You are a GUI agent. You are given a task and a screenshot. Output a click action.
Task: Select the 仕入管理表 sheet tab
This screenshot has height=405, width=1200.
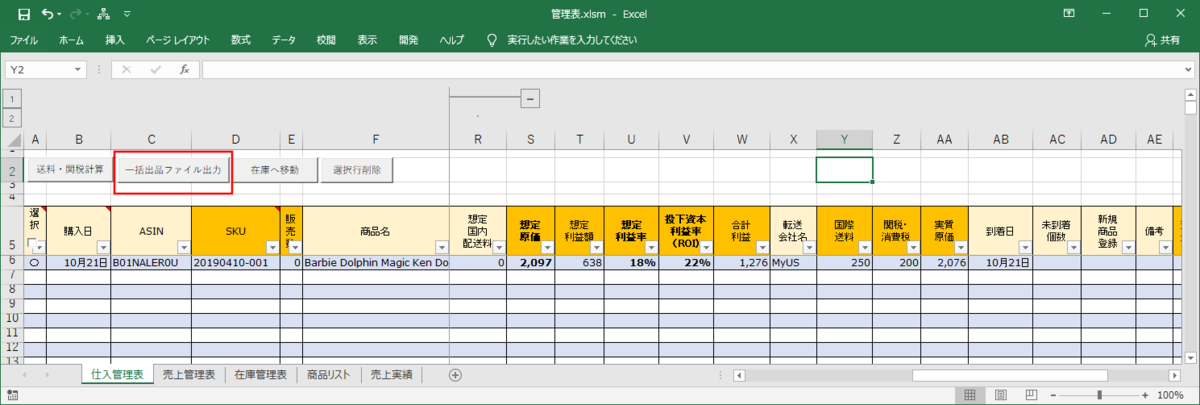(x=116, y=375)
